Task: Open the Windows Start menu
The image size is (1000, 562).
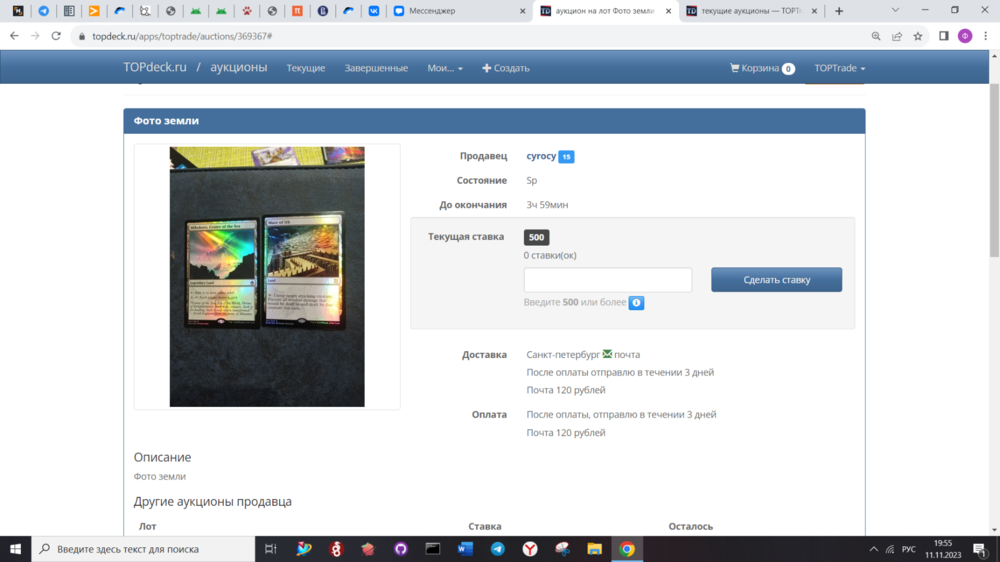Action: tap(15, 549)
